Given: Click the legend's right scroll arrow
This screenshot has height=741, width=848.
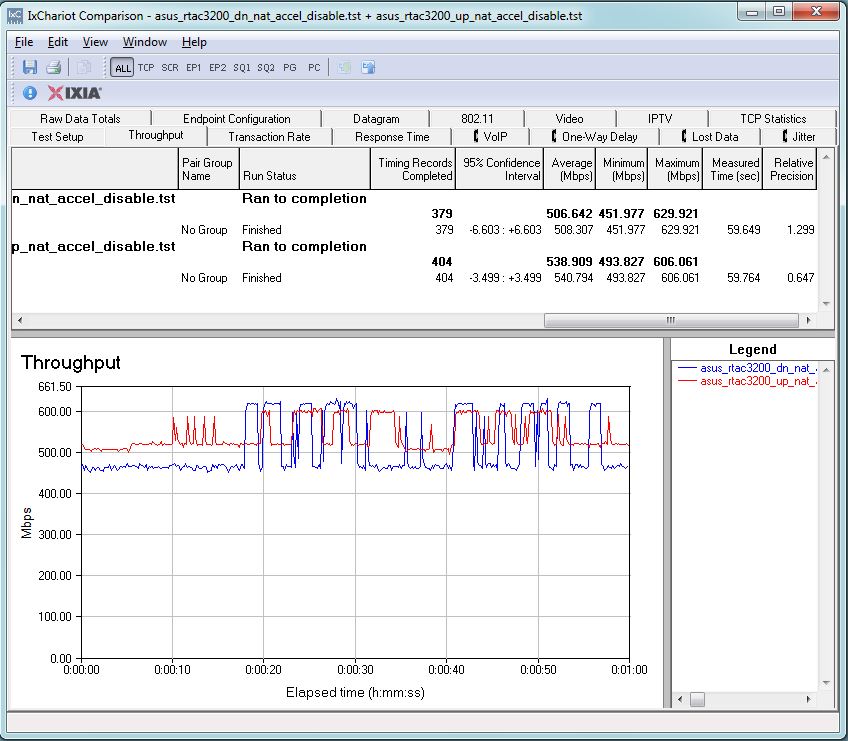Looking at the screenshot, I should (x=809, y=699).
